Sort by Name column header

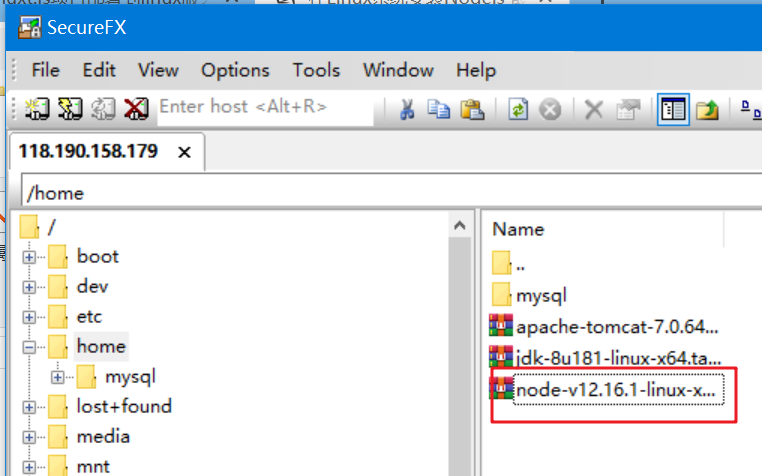pyautogui.click(x=518, y=229)
